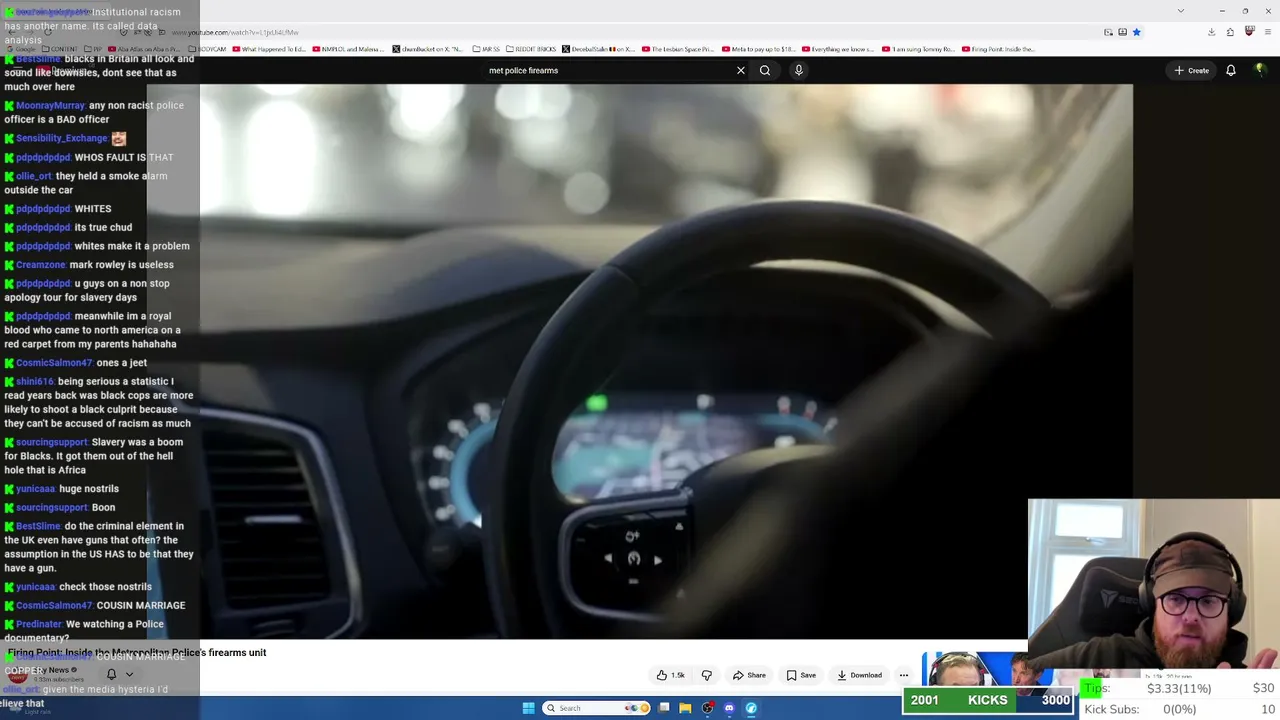Viewport: 1280px width, 720px height.
Task: Open the 'JAR SS' bookmark folder
Action: coord(486,49)
